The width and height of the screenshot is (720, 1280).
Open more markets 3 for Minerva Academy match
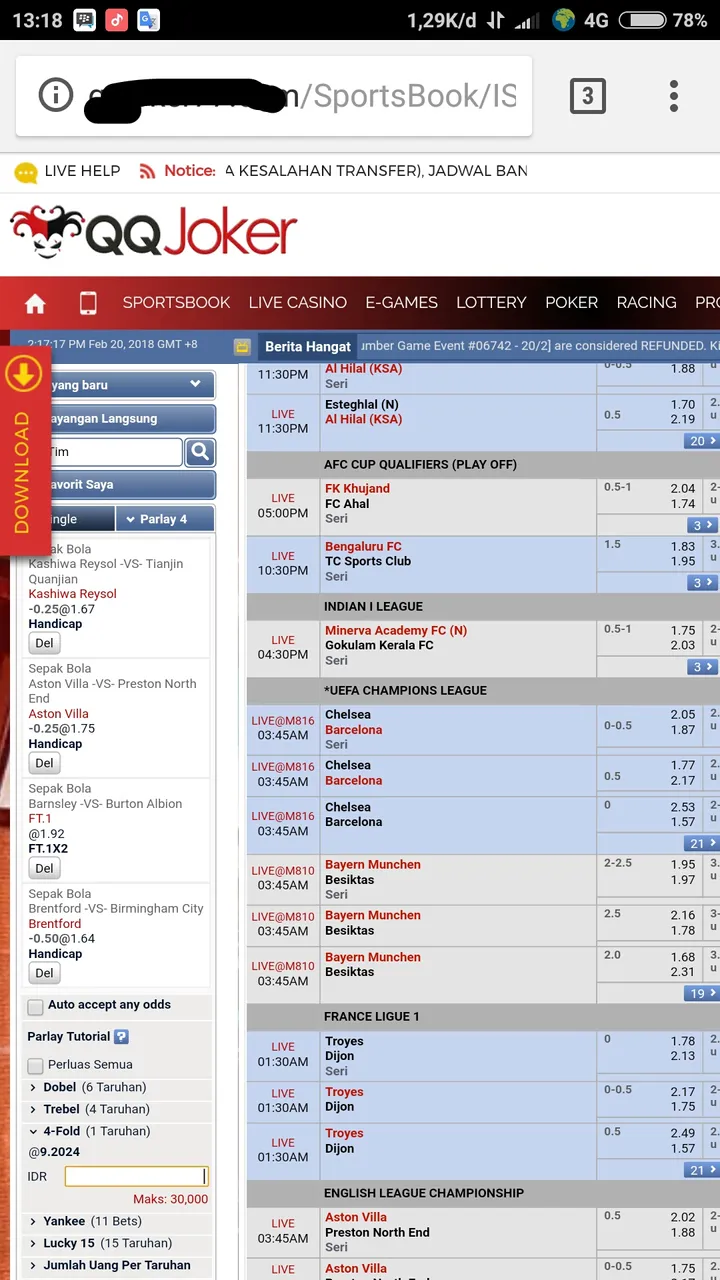[x=703, y=667]
